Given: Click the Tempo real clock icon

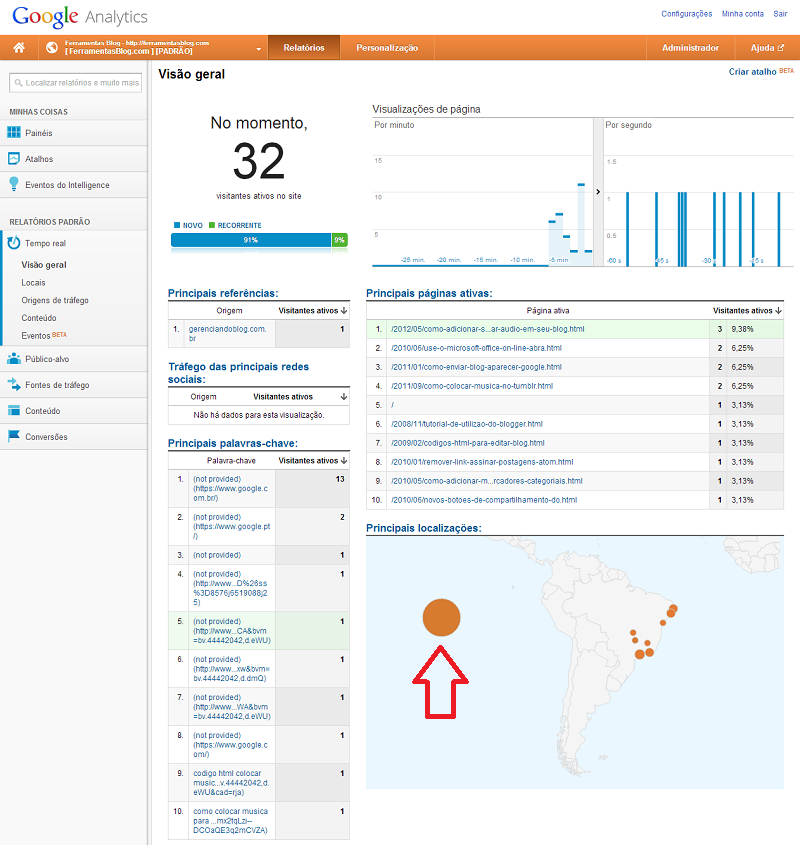Looking at the screenshot, I should point(14,243).
